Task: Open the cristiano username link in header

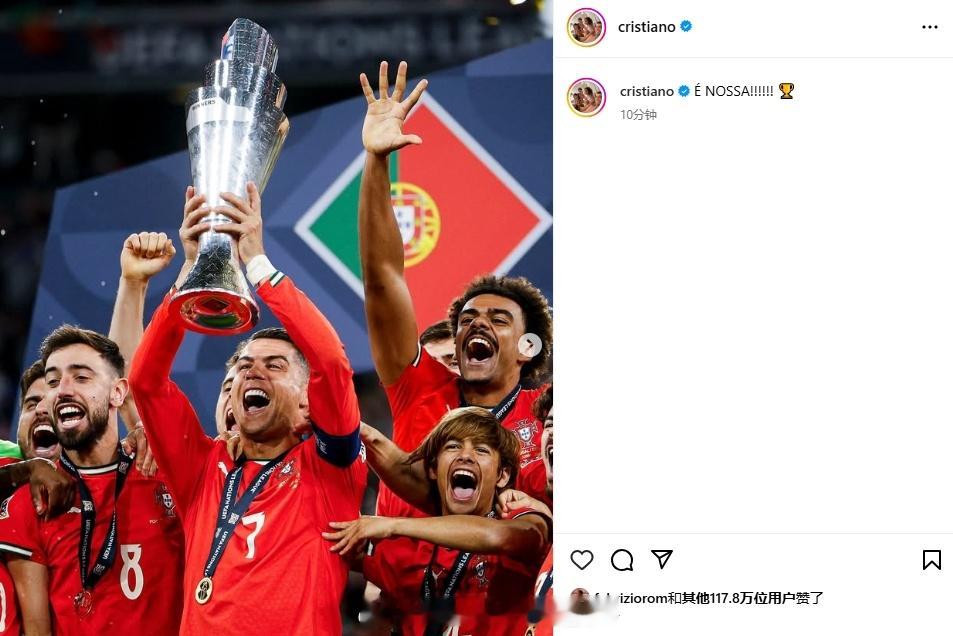Action: click(x=647, y=27)
